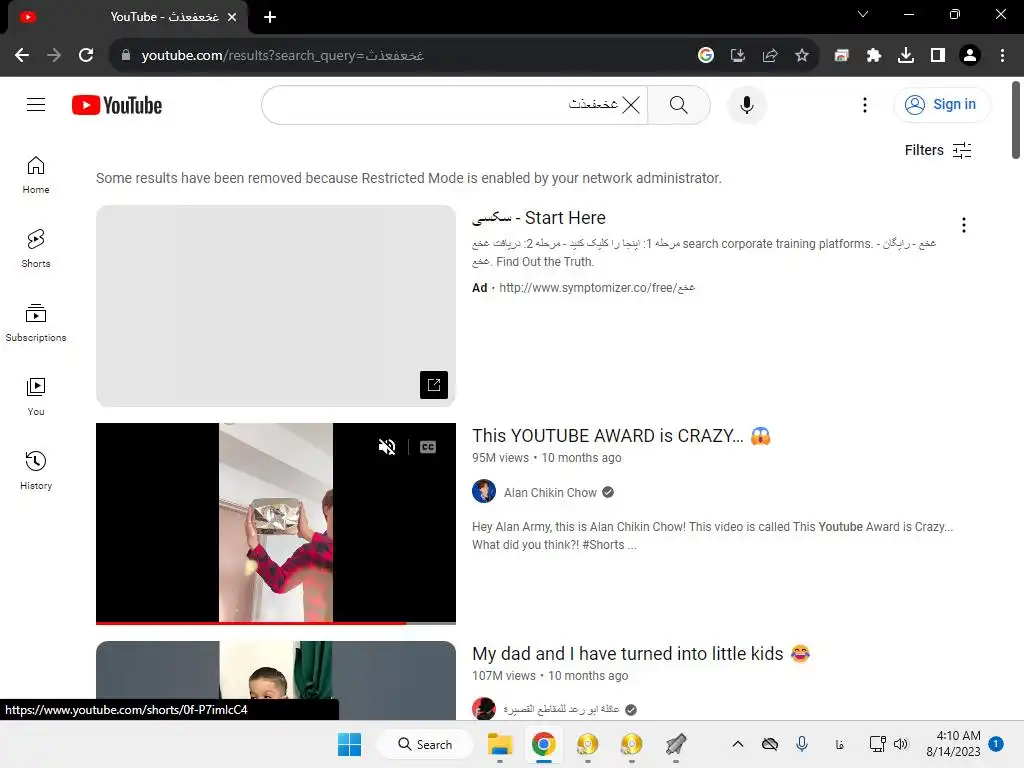Open Chrome downloads
The height and width of the screenshot is (768, 1024).
coord(905,55)
